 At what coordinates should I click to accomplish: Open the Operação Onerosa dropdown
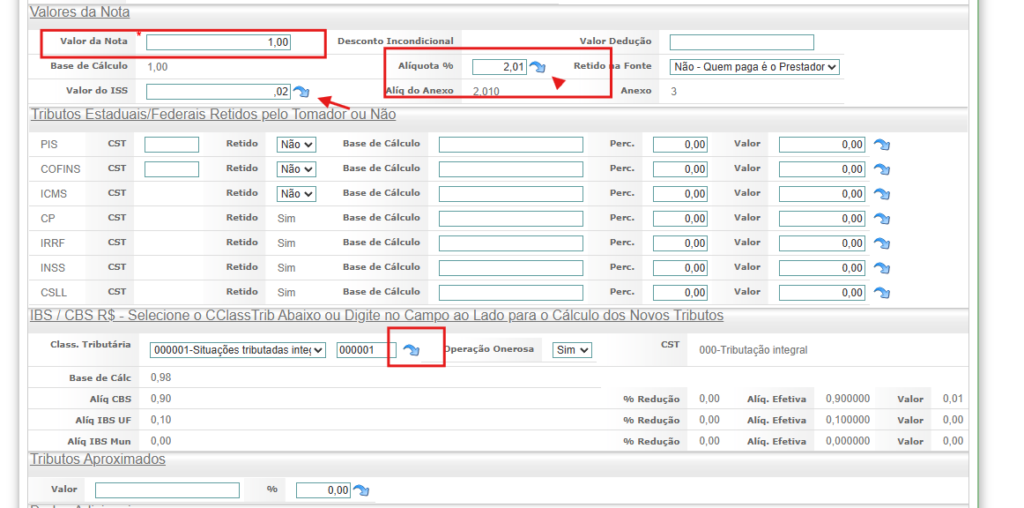pyautogui.click(x=572, y=350)
